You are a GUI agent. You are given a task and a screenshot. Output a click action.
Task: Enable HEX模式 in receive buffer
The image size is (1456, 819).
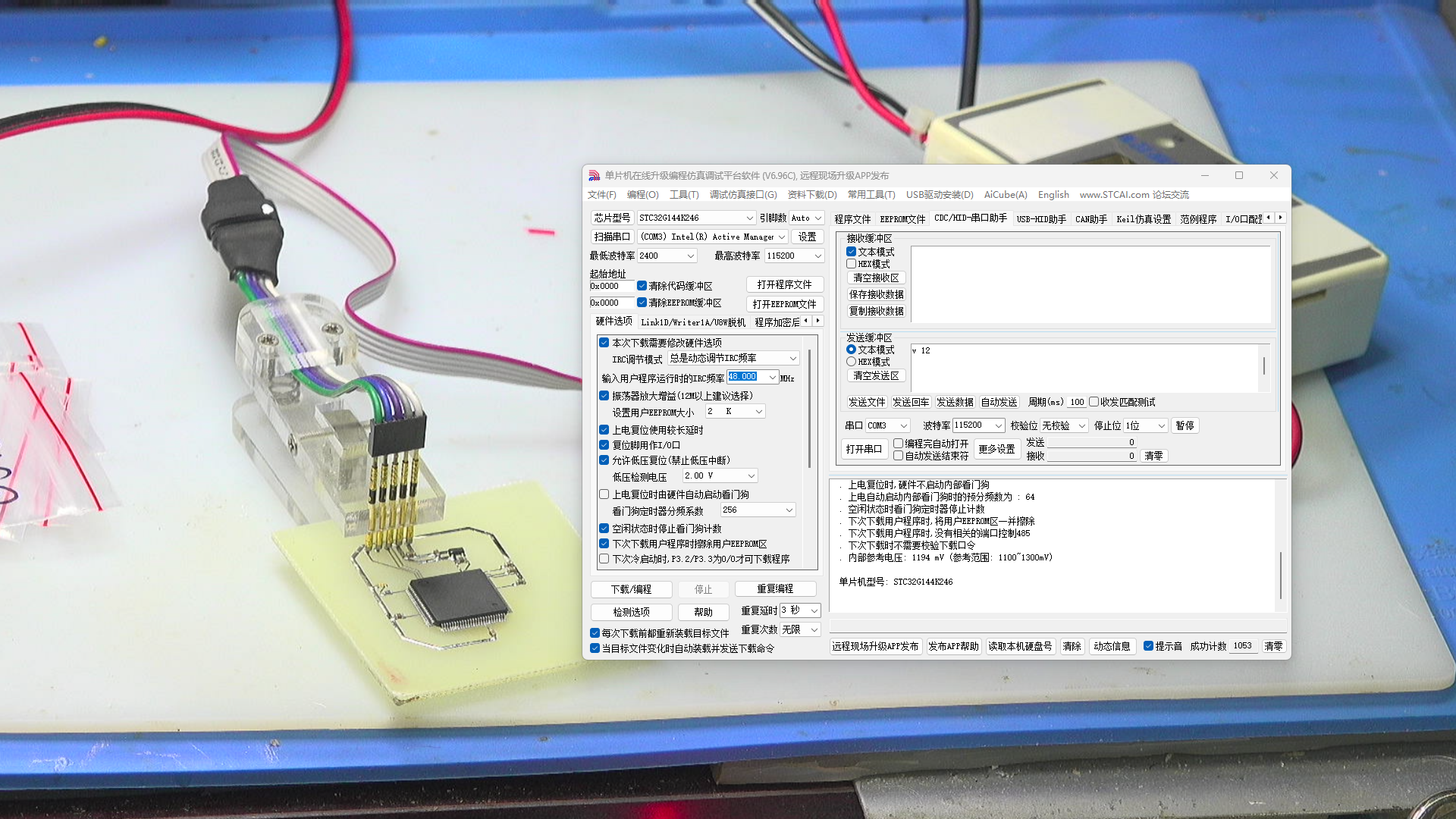click(x=851, y=264)
